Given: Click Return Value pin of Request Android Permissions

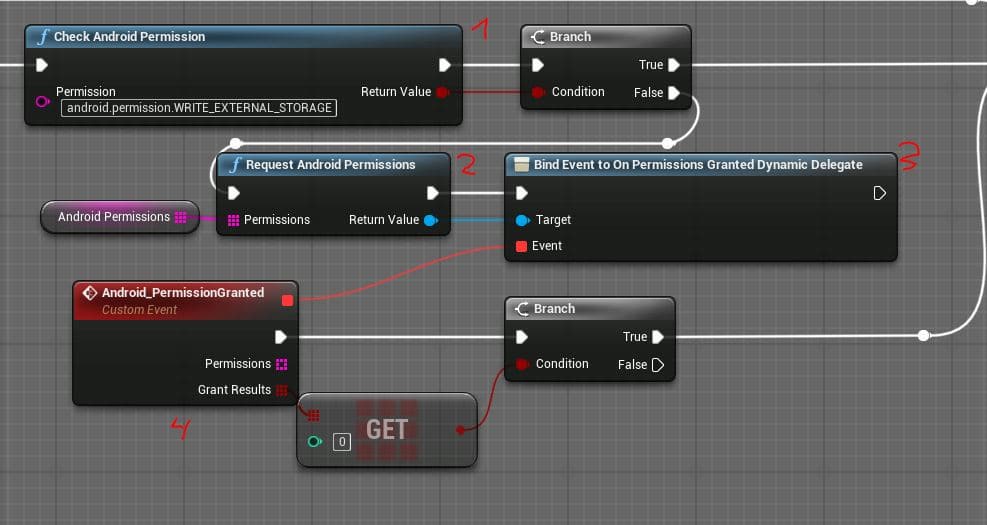Looking at the screenshot, I should 430,220.
